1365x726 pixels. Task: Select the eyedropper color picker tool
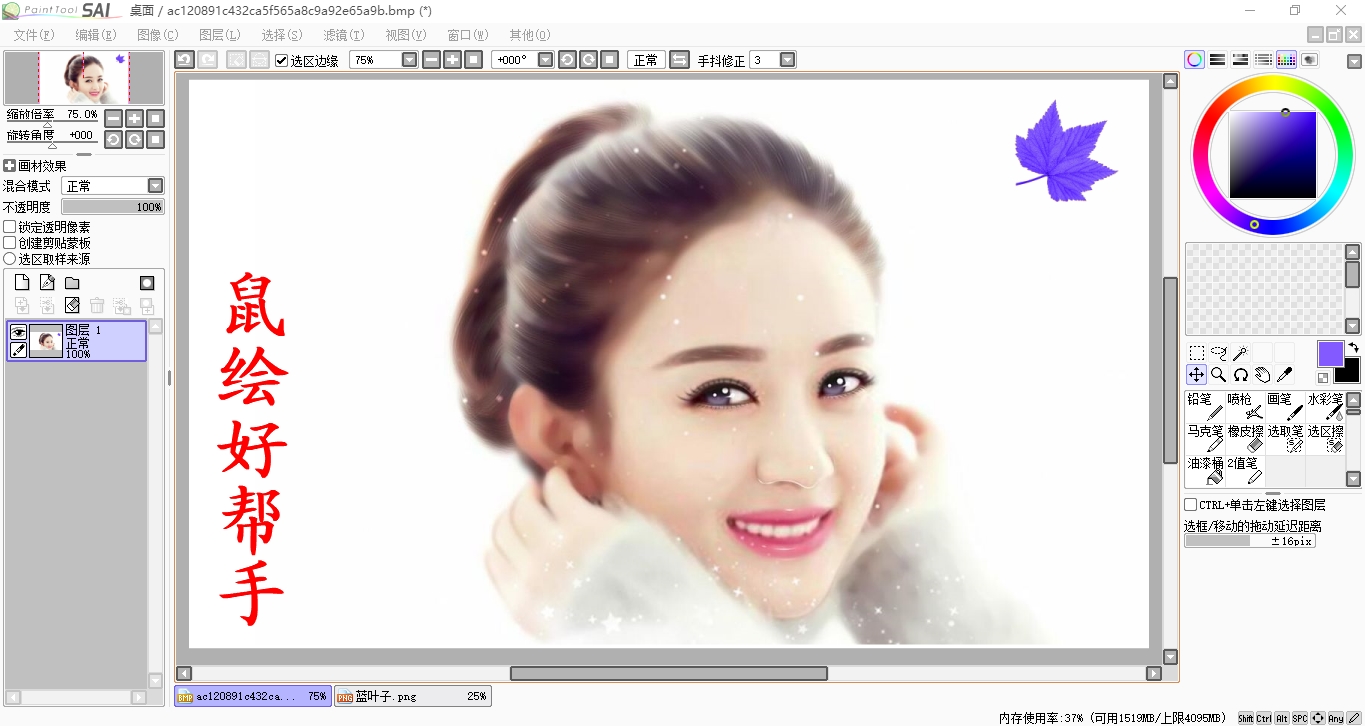click(1284, 374)
